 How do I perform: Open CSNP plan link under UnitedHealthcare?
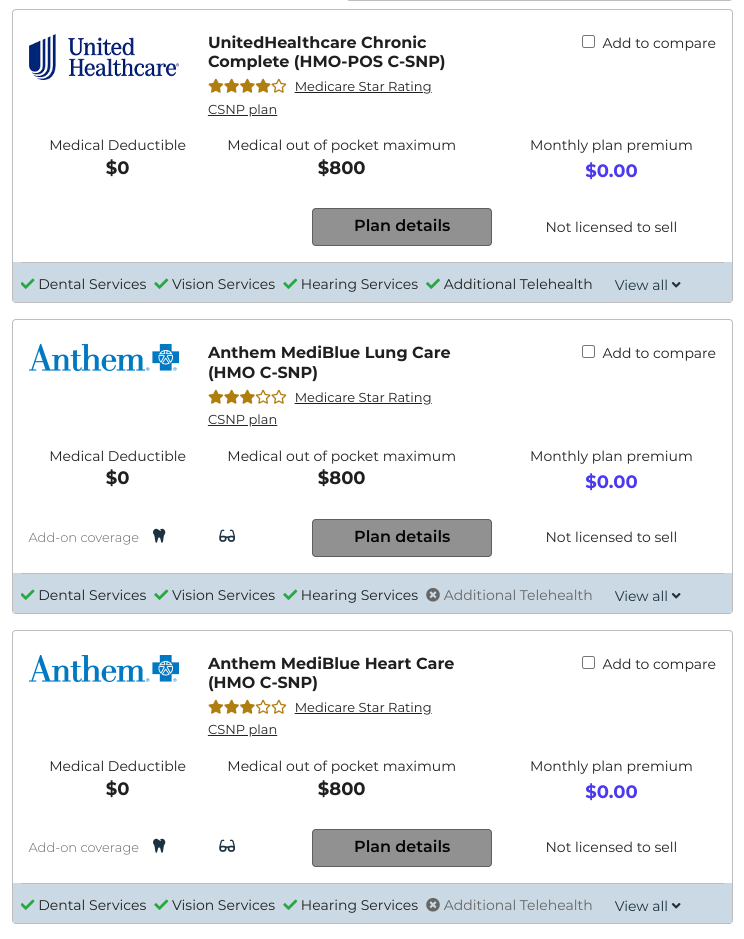click(242, 110)
